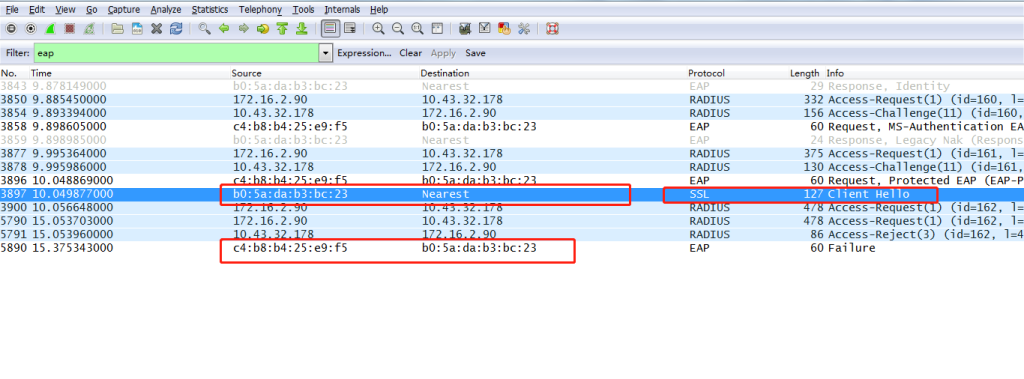Open the Internals menu
1024x379 pixels.
click(x=342, y=10)
